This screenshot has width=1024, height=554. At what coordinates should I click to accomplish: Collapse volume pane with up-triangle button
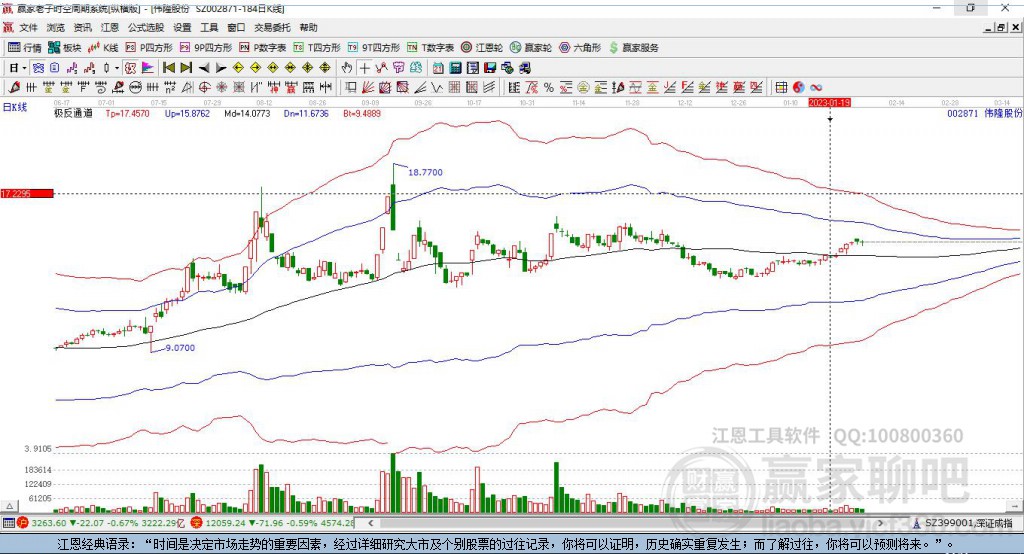pos(9,506)
